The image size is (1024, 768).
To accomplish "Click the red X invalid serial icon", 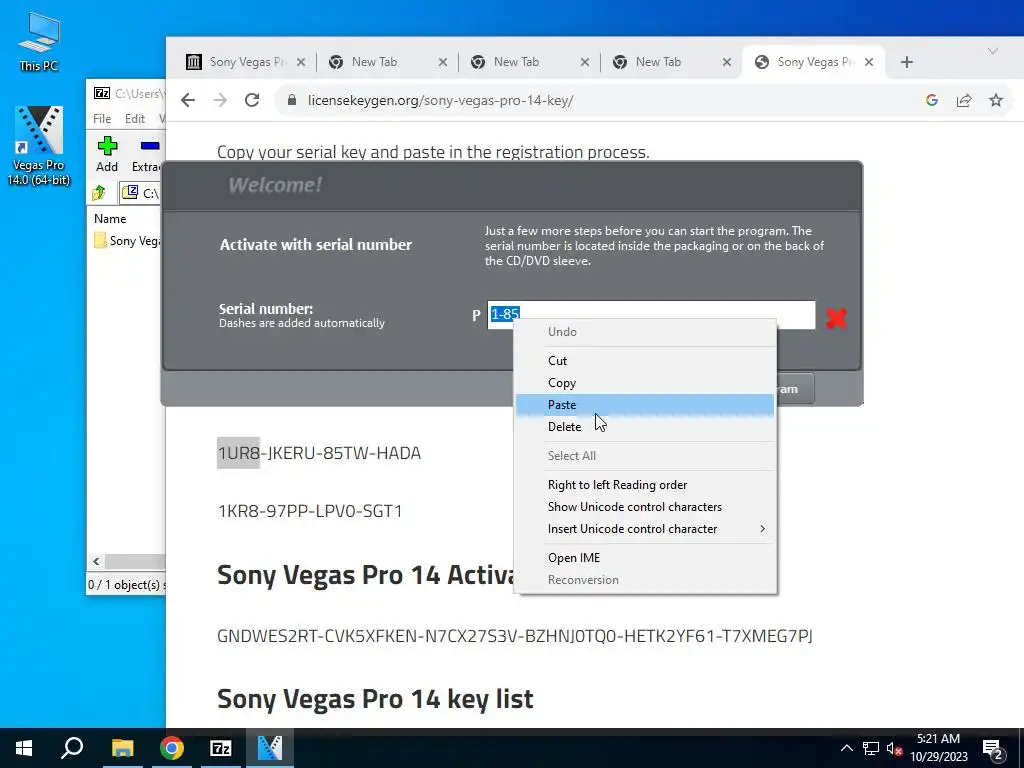I will (836, 318).
